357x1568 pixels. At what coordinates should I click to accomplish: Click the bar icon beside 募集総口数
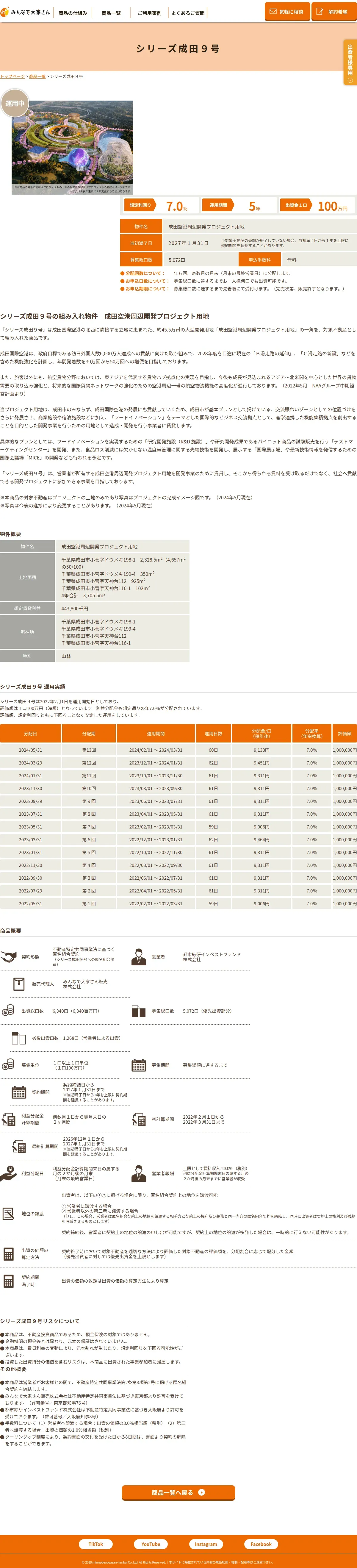pos(138,1011)
